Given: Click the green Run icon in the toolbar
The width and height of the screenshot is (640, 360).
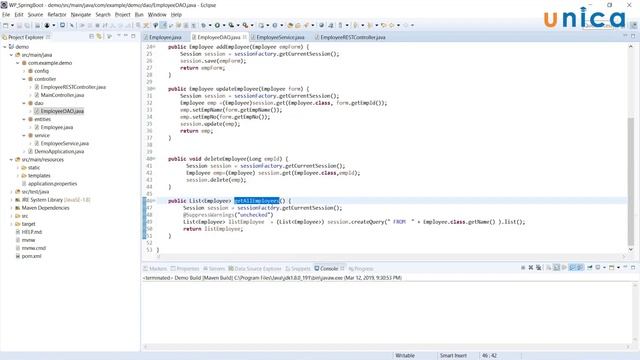Looking at the screenshot, I should (217, 25).
